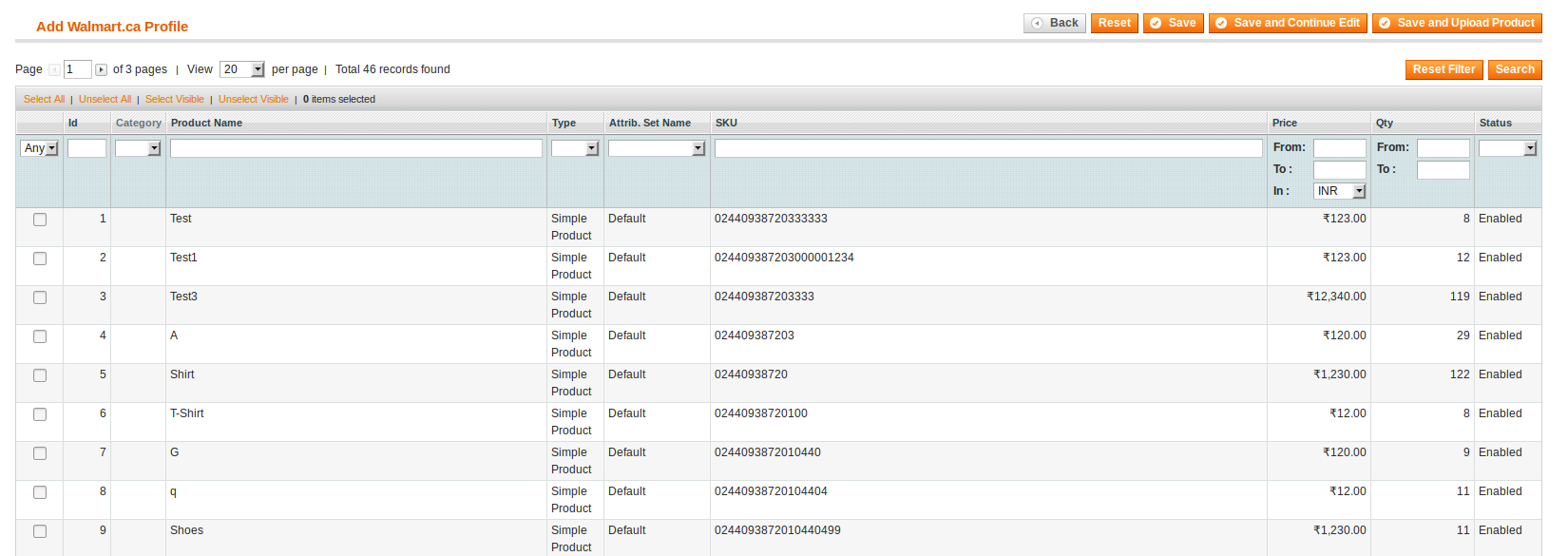Image resolution: width=1568 pixels, height=556 pixels.
Task: Click Save and Continue Edit
Action: coord(1288,23)
